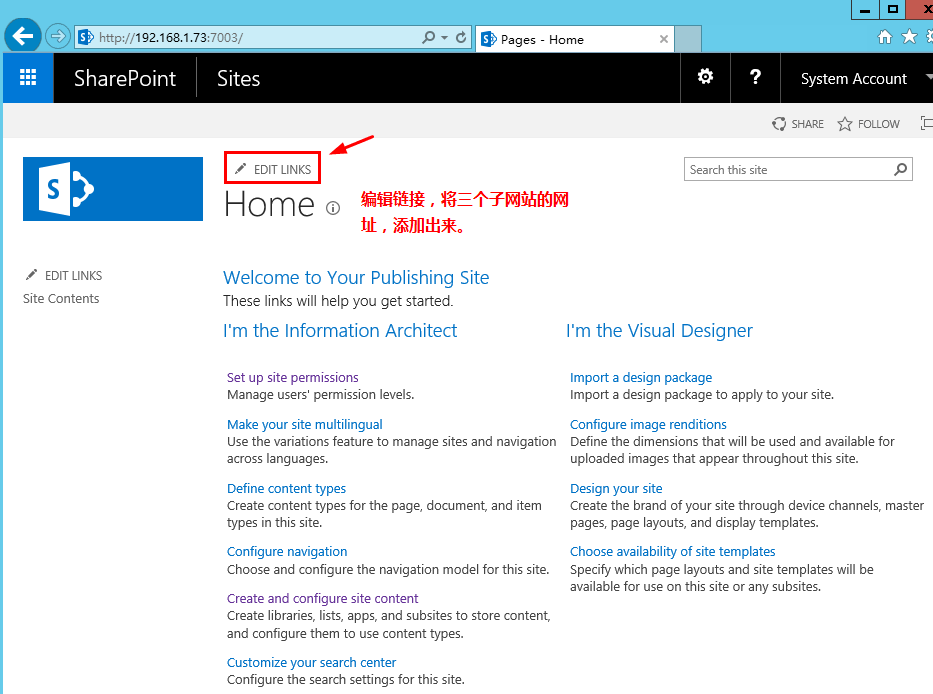Click the SharePoint favicon in address bar
The height and width of the screenshot is (694, 933).
86,37
